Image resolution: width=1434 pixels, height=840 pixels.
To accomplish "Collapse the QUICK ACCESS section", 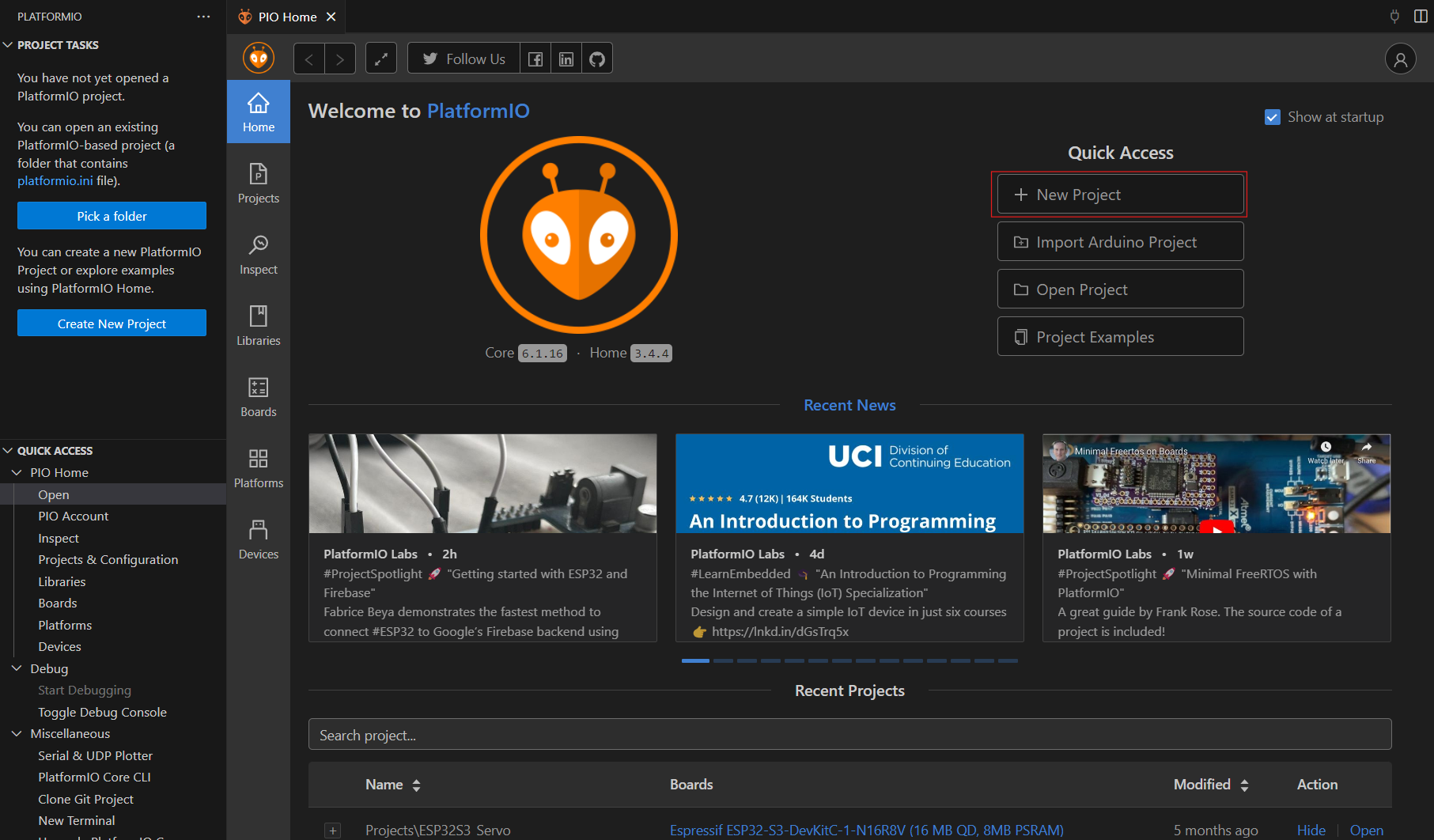I will coord(8,451).
